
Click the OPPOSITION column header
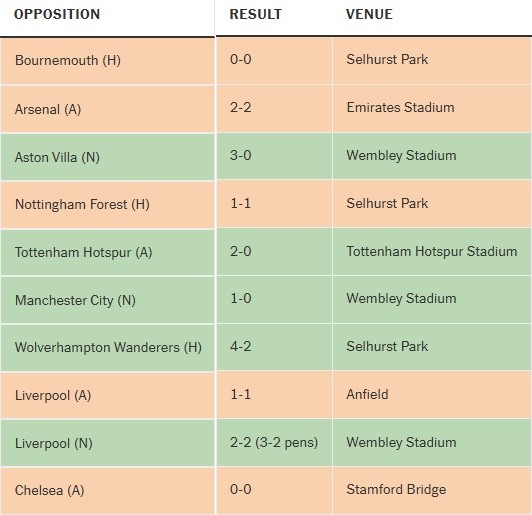(x=57, y=14)
